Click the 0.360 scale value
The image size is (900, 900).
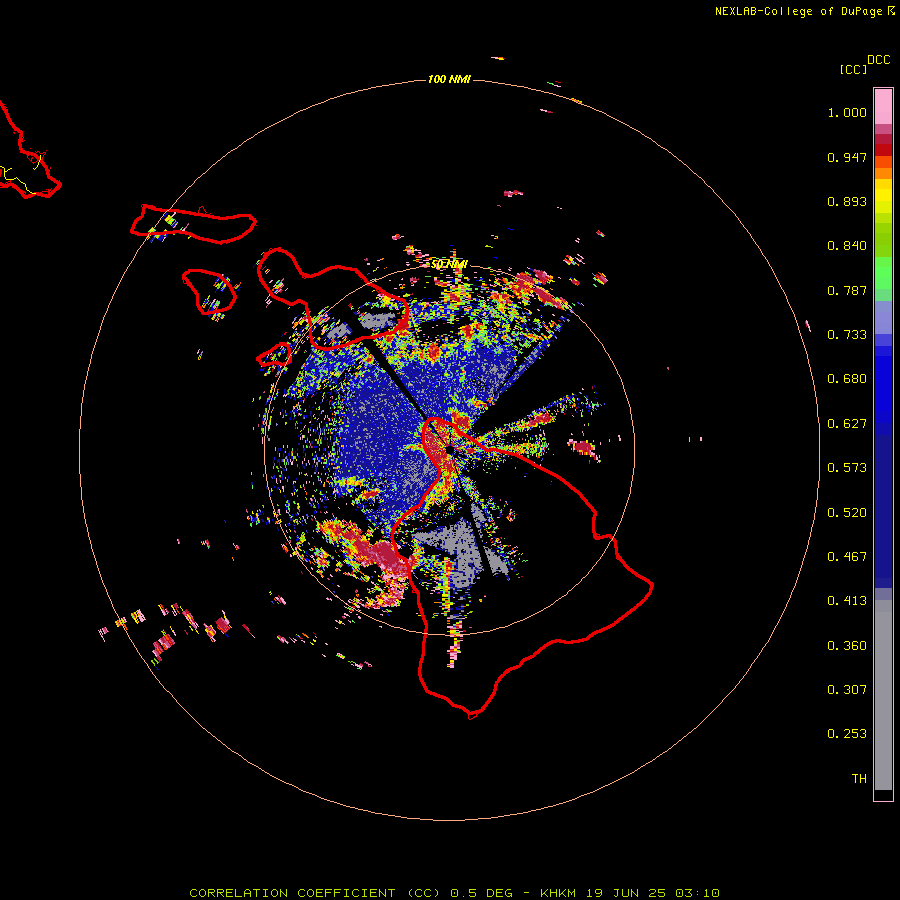point(847,646)
